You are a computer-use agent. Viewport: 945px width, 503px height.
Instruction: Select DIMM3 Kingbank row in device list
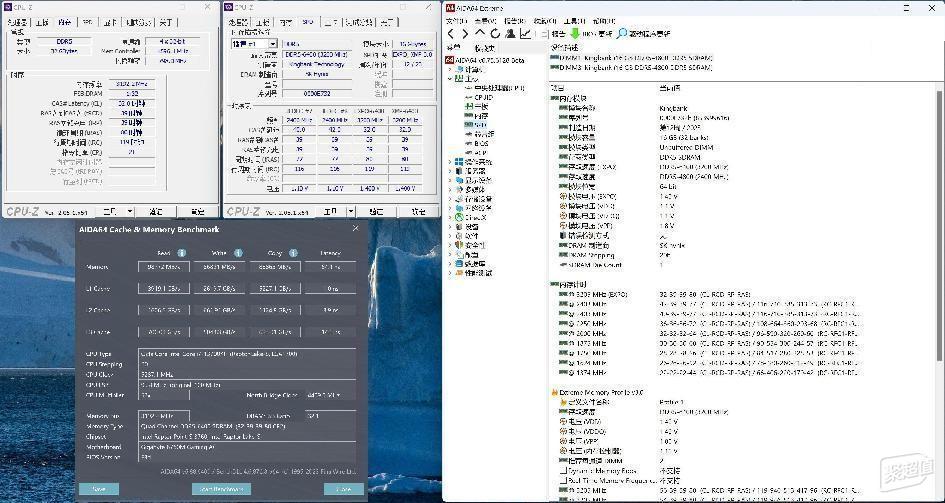click(631, 67)
